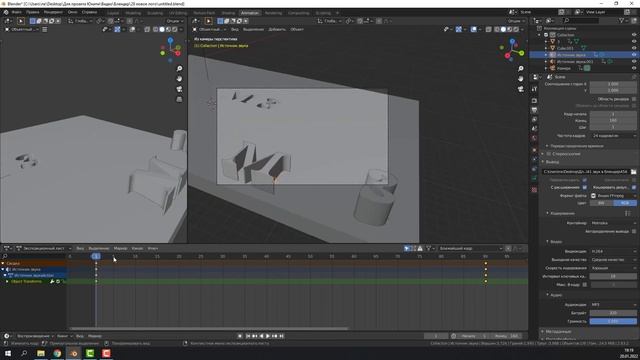
Task: Open the Output properties tab icon
Action: 534,110
